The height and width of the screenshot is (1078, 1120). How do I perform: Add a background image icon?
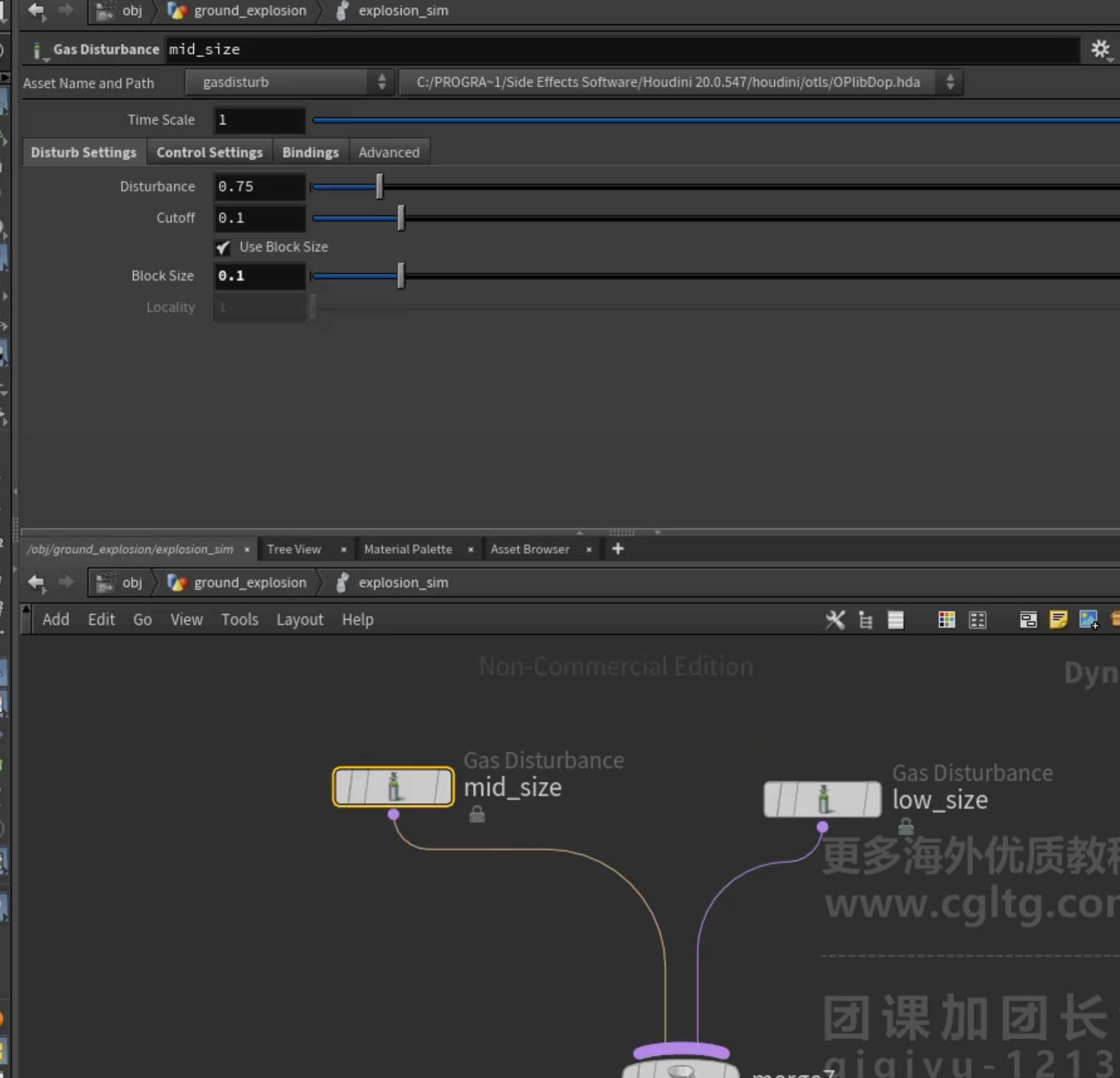coord(1089,620)
